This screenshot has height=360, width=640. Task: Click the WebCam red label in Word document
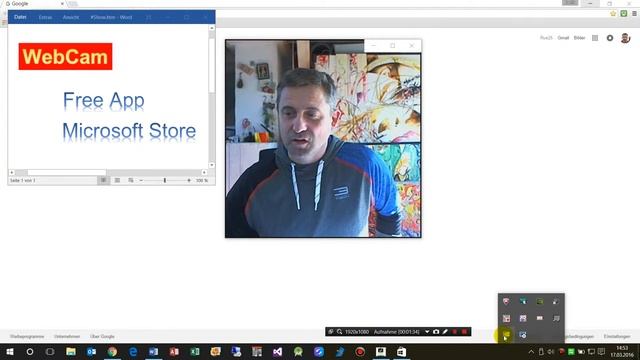[65, 56]
